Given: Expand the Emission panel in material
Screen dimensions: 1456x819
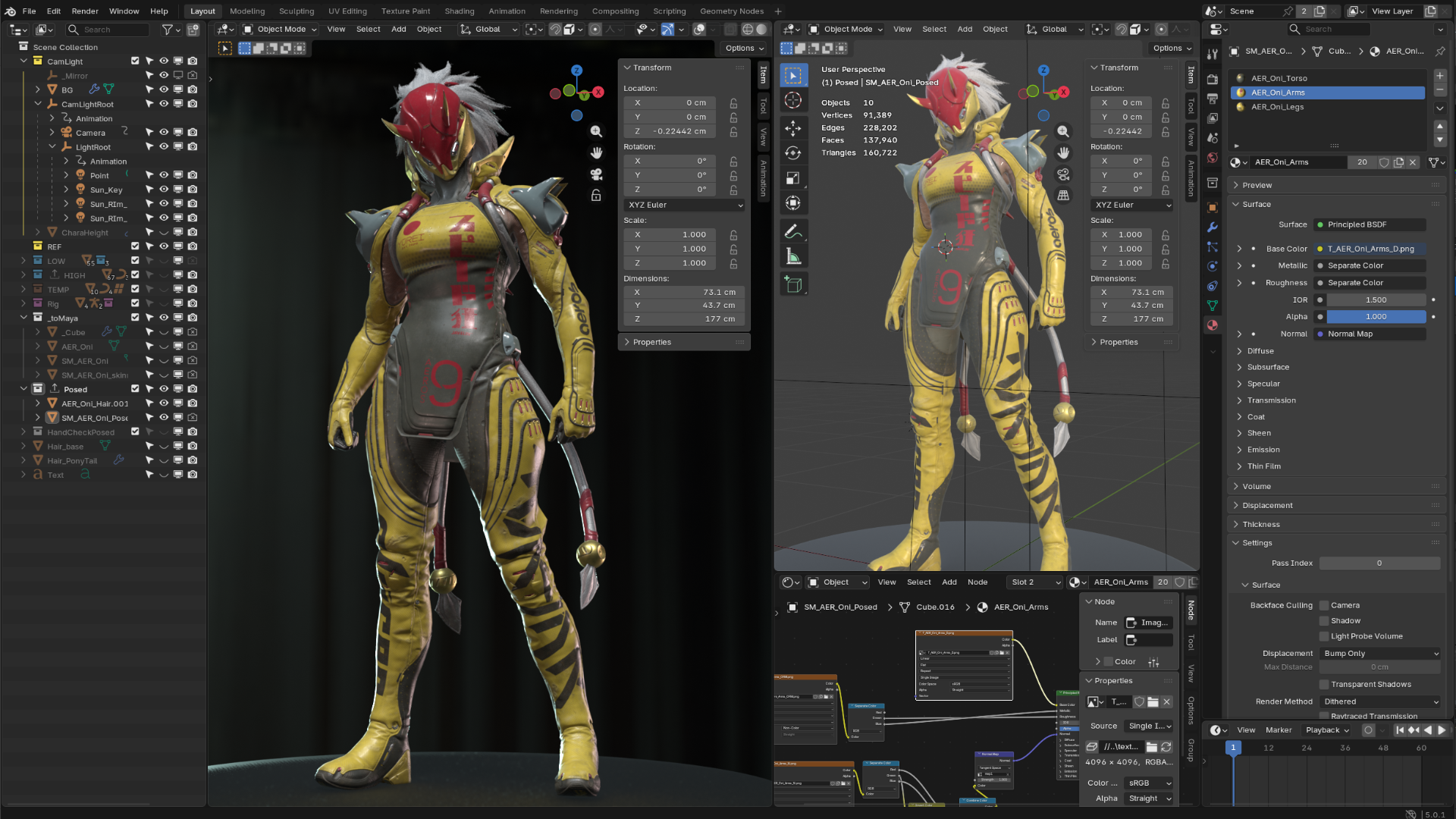Looking at the screenshot, I should tap(1263, 450).
